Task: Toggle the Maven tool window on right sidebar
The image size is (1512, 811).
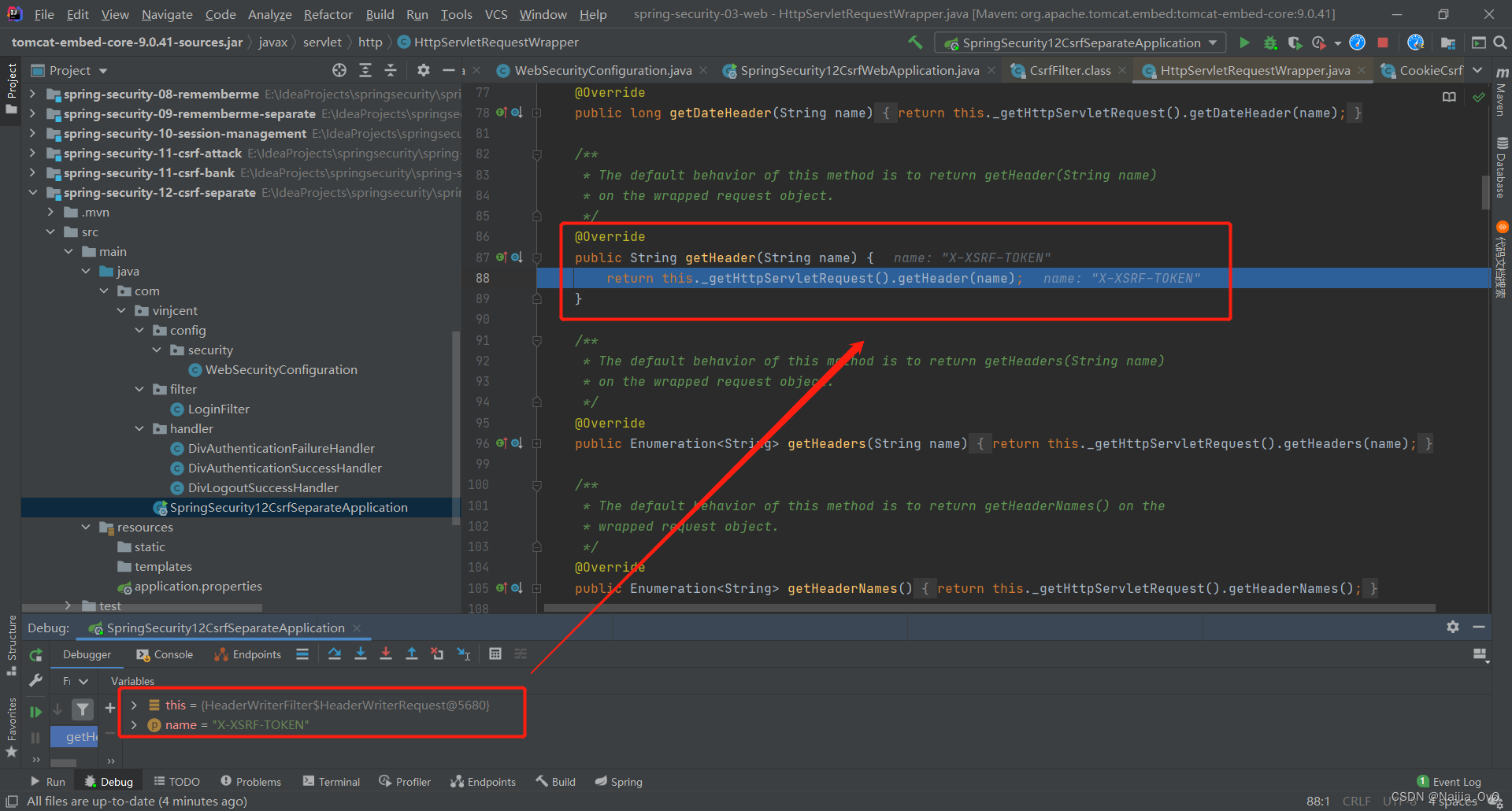Action: [x=1501, y=92]
